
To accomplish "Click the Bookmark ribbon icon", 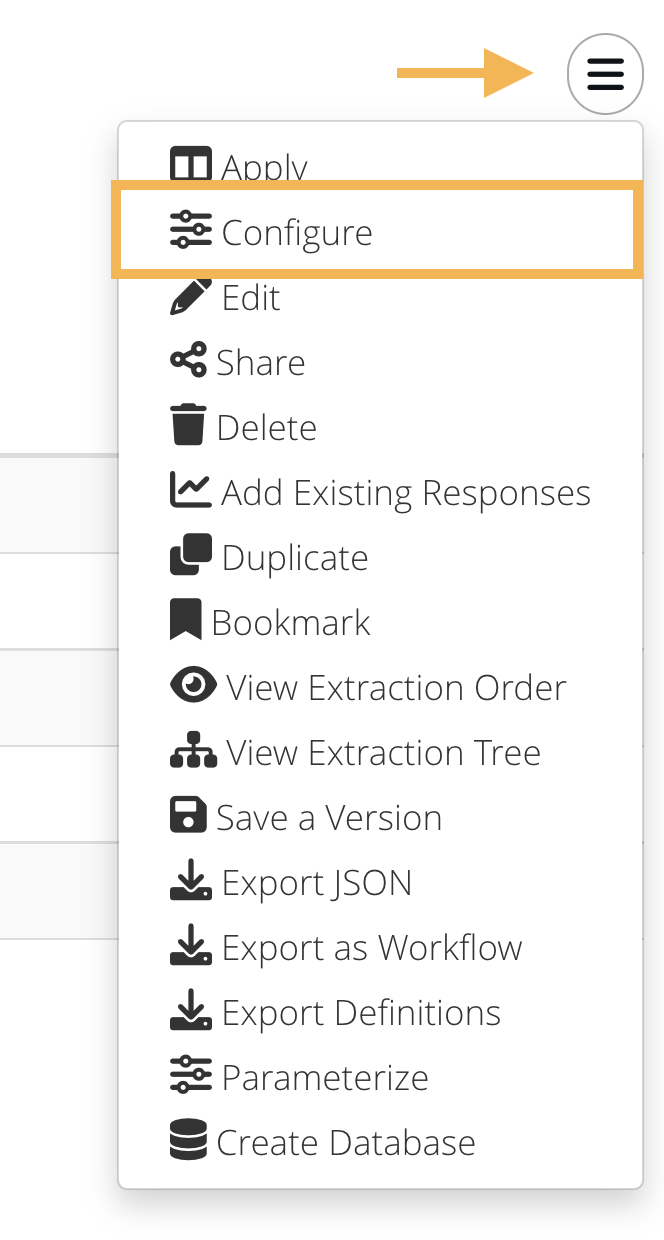I will 186,621.
